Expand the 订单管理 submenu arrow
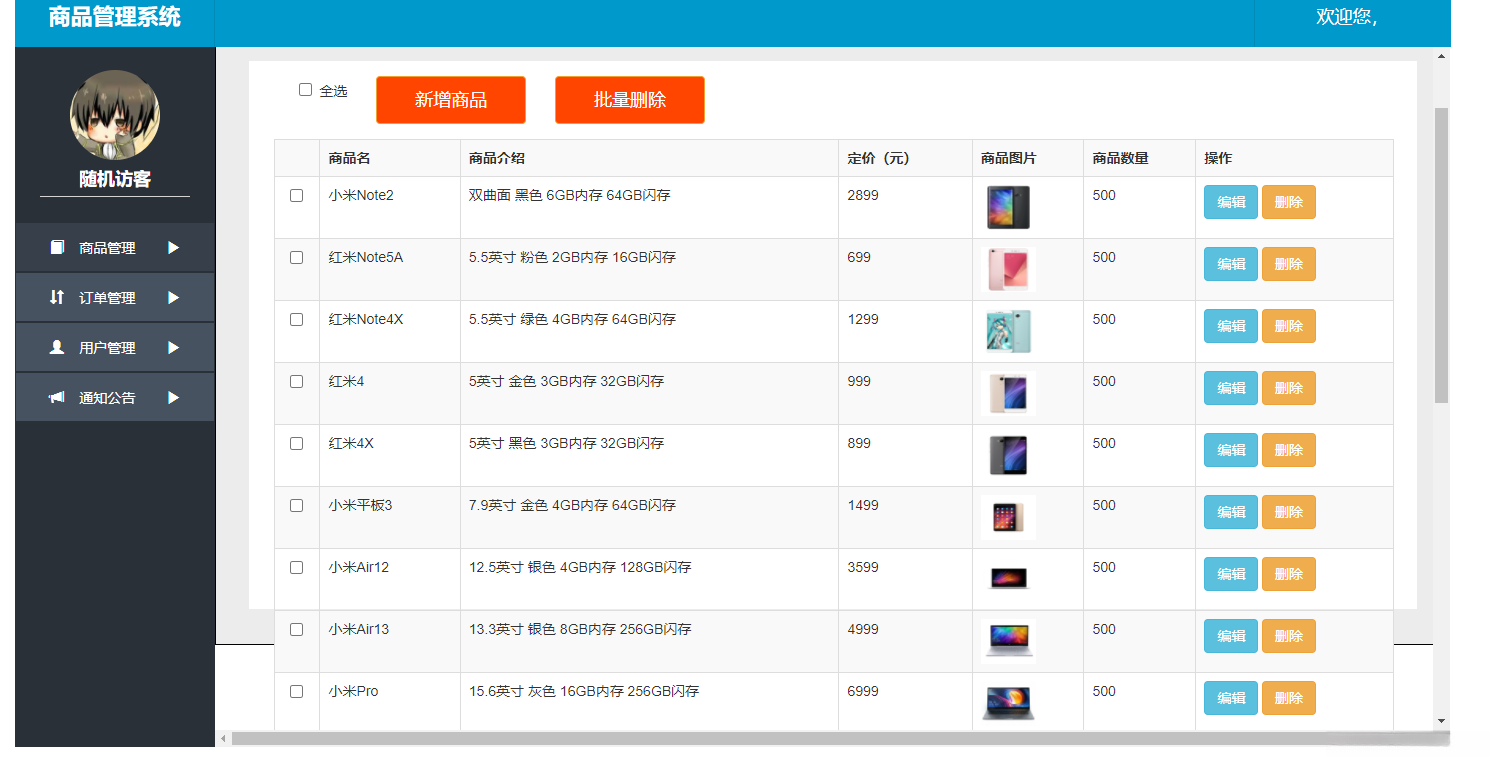The height and width of the screenshot is (765, 1505). (174, 298)
